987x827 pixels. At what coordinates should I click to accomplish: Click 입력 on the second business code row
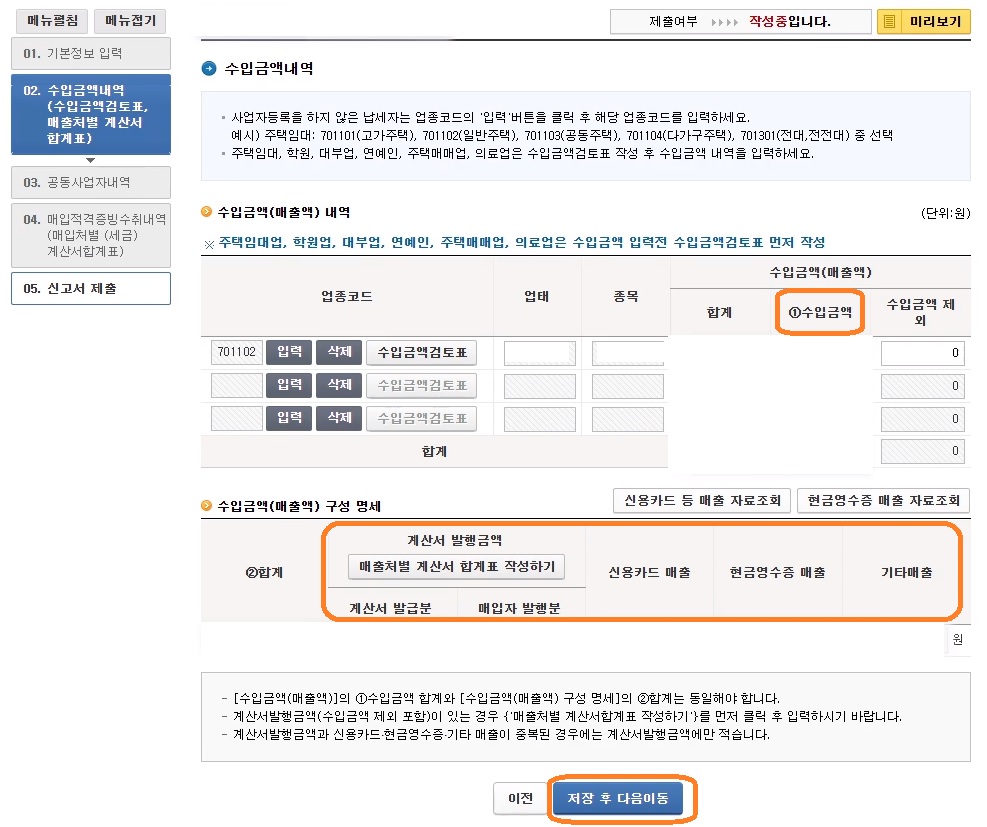[x=290, y=385]
